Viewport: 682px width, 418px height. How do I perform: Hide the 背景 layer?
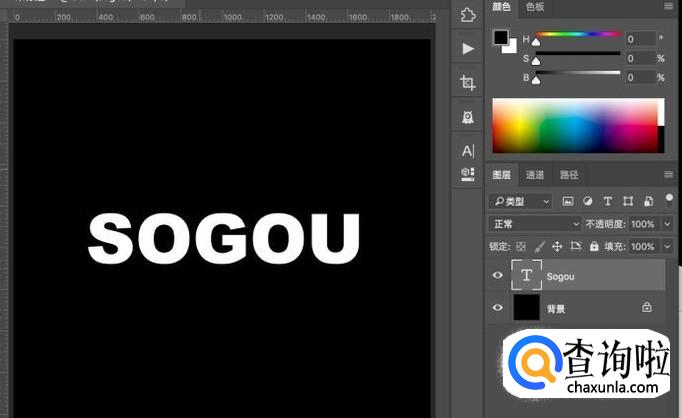[x=498, y=308]
